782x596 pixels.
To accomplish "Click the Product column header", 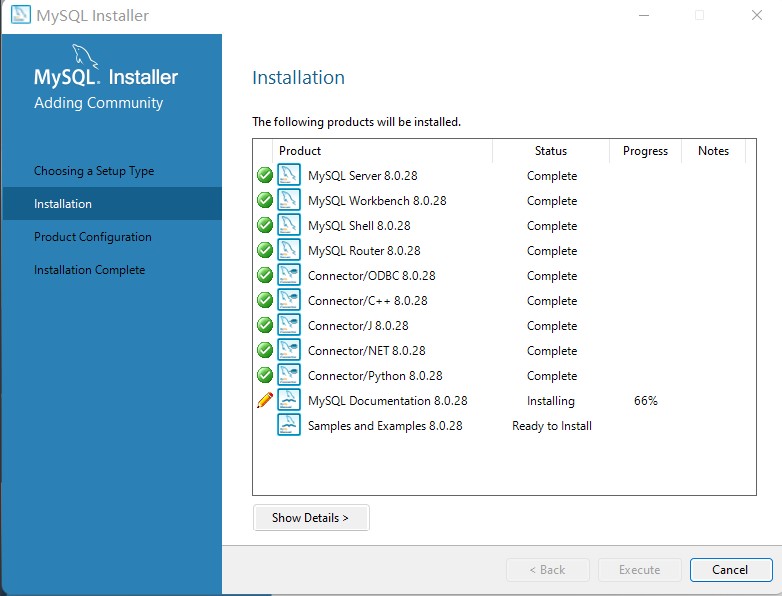I will [x=383, y=151].
